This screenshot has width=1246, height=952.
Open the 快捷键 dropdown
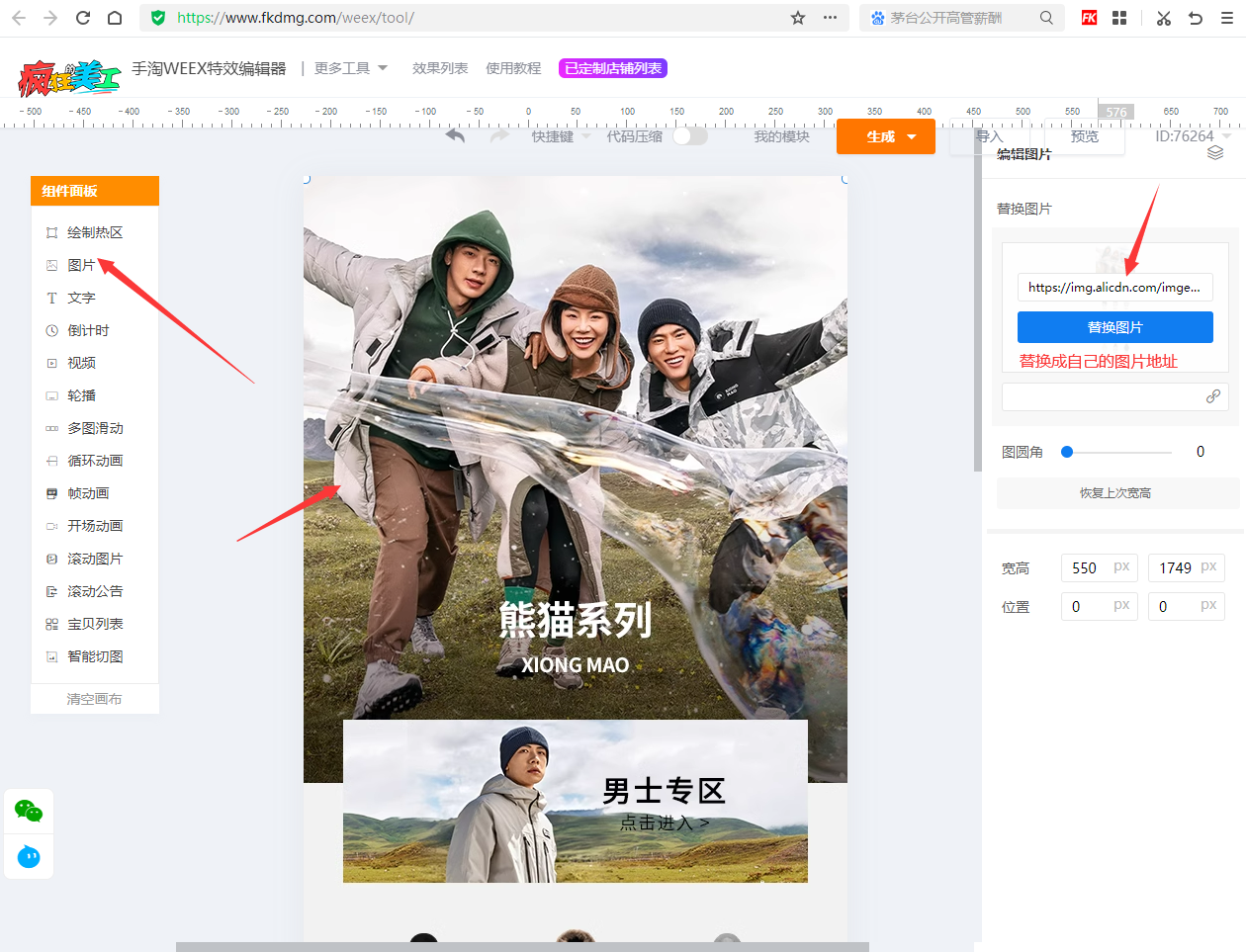[x=561, y=136]
